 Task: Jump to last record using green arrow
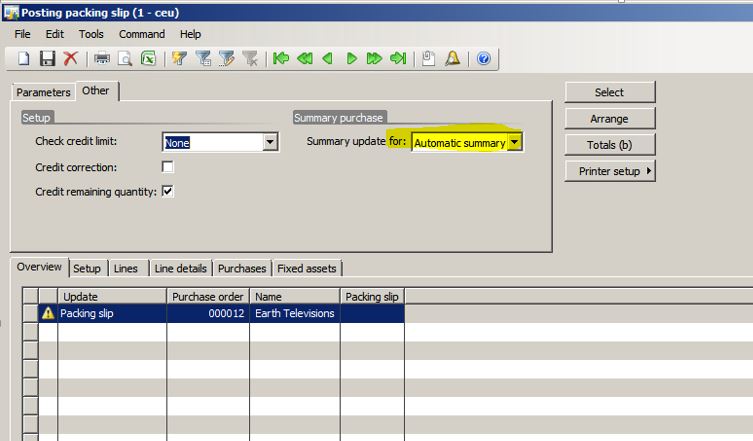click(x=398, y=59)
